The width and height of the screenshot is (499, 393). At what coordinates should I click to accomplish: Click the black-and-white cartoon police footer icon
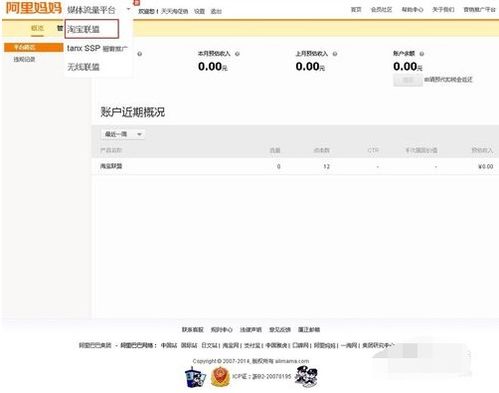306,377
